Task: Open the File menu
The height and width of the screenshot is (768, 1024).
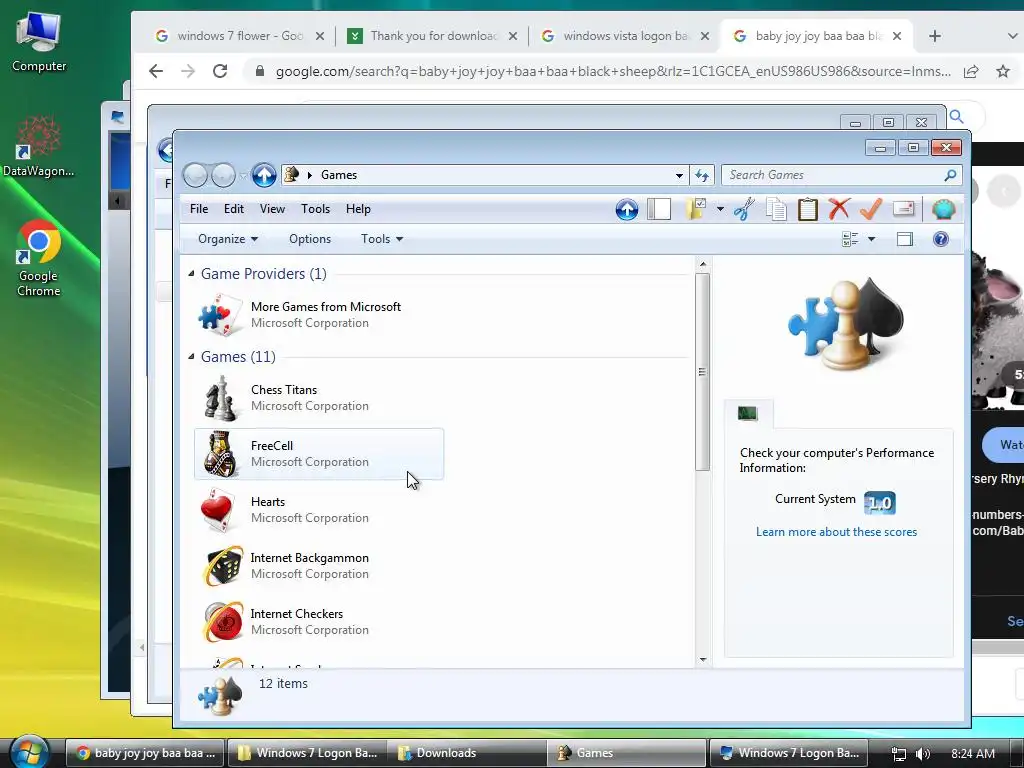Action: (x=199, y=209)
